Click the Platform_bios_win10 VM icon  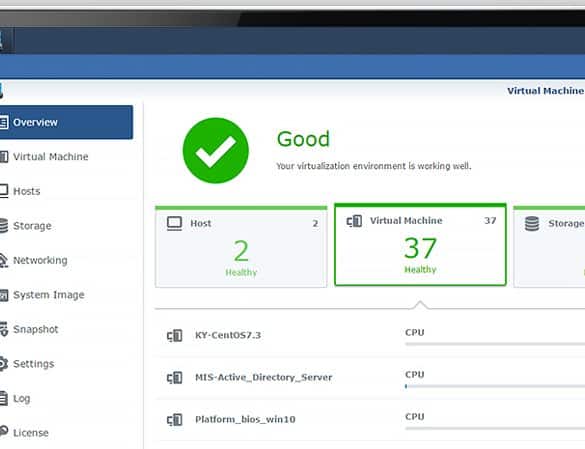[174, 420]
